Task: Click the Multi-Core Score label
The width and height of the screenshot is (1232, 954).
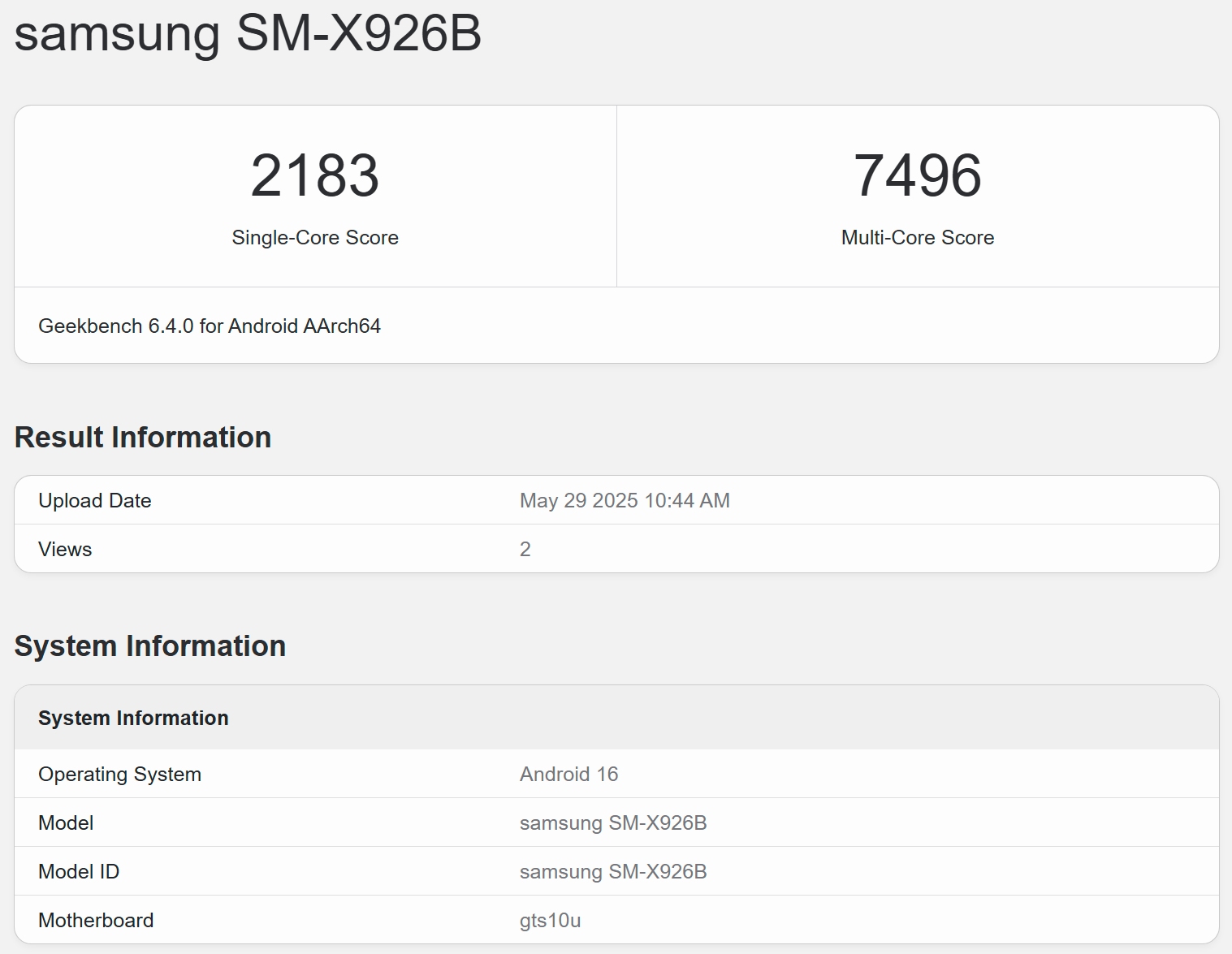Action: [x=918, y=238]
